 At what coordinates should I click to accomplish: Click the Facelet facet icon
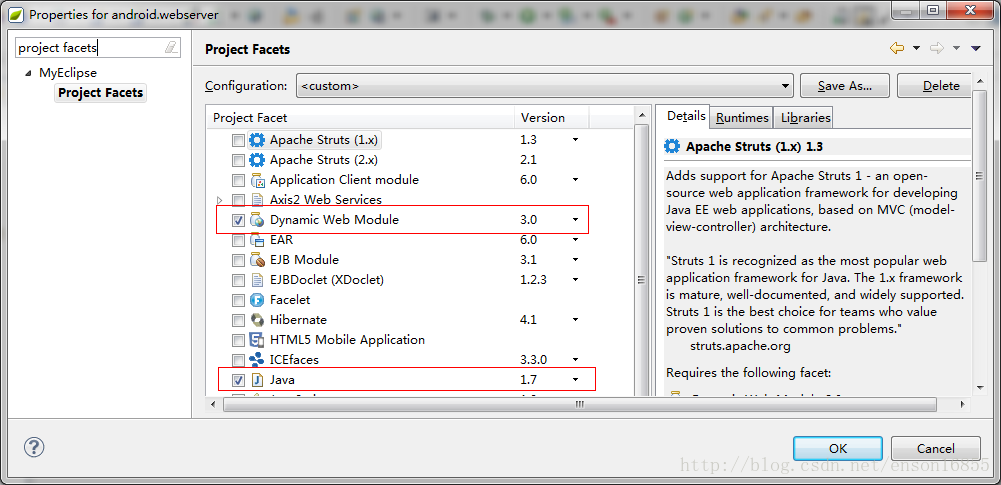click(x=257, y=300)
